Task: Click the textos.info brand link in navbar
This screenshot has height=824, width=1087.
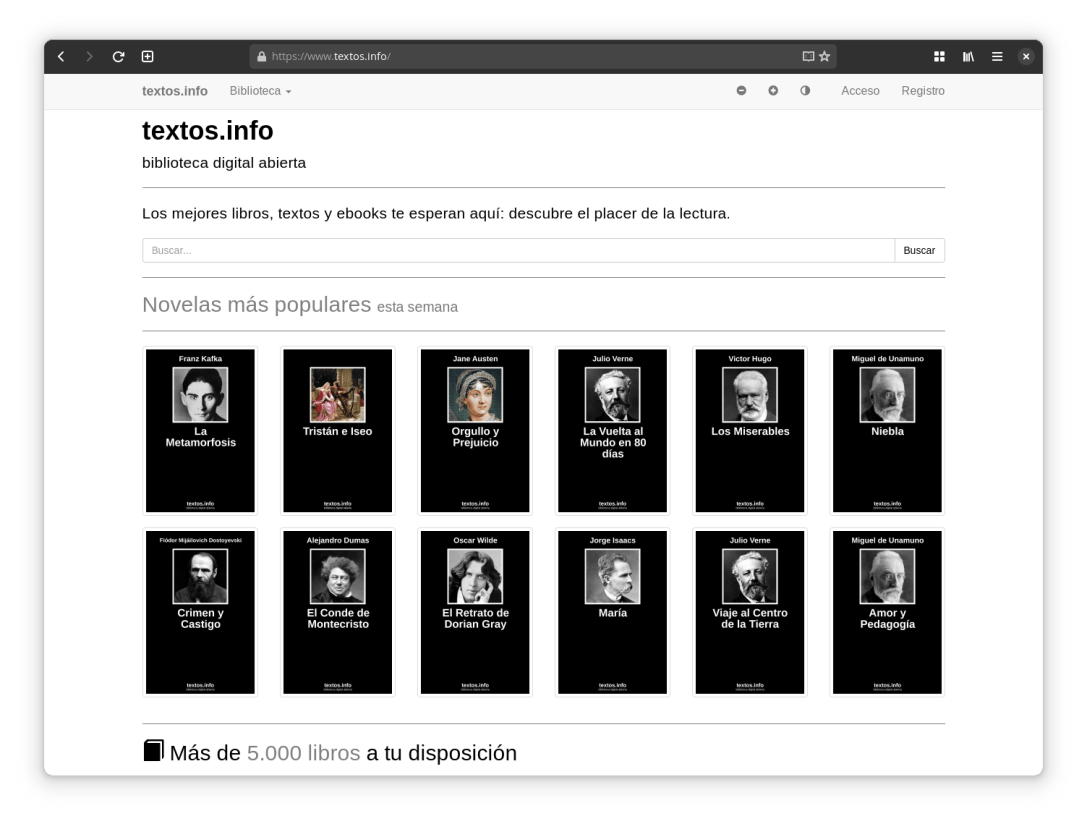Action: pos(175,91)
